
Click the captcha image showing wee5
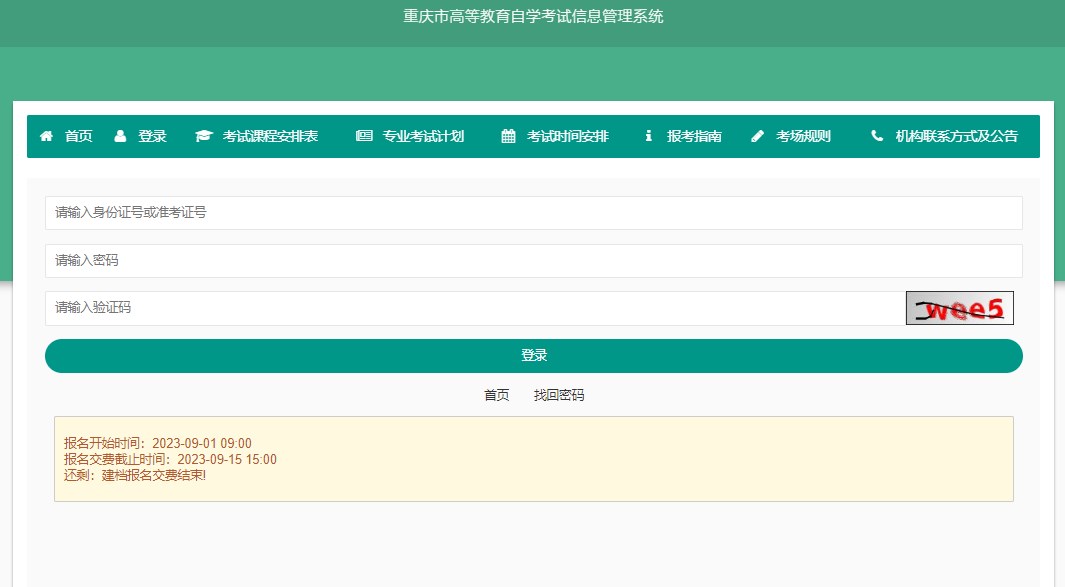[959, 307]
